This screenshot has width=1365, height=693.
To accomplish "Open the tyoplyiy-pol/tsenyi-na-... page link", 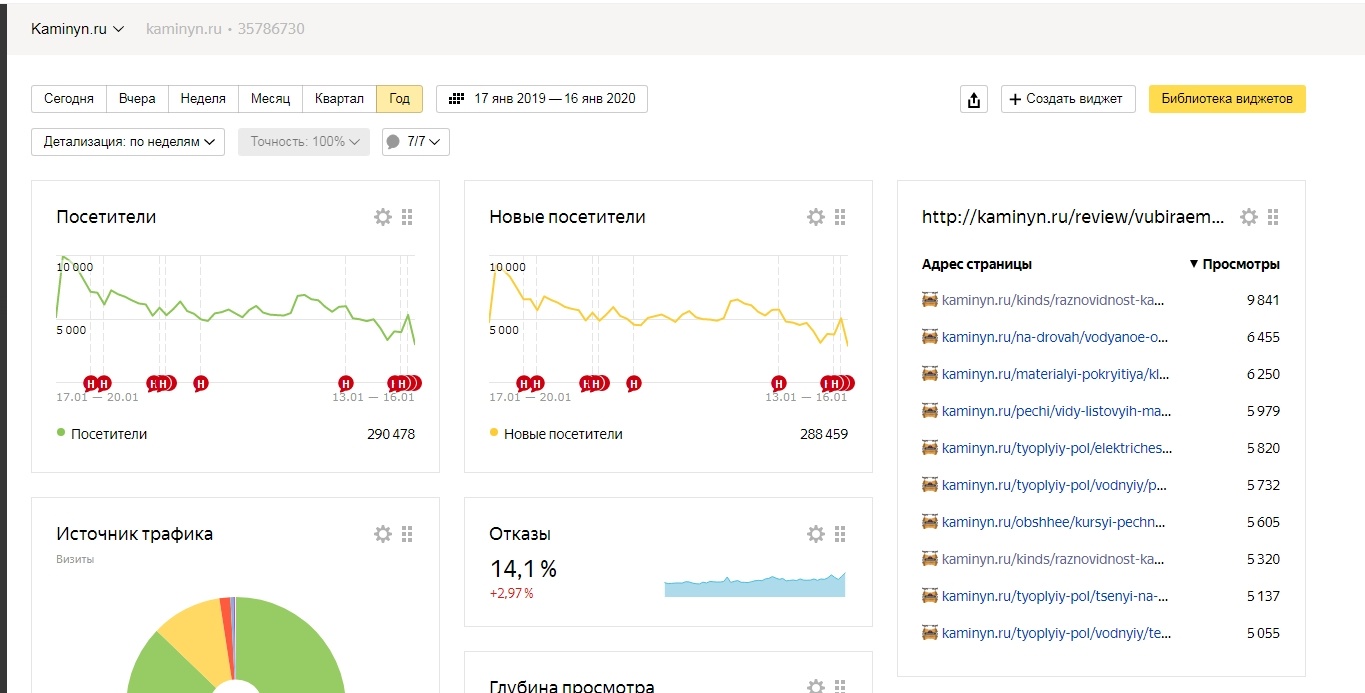I will point(1055,596).
